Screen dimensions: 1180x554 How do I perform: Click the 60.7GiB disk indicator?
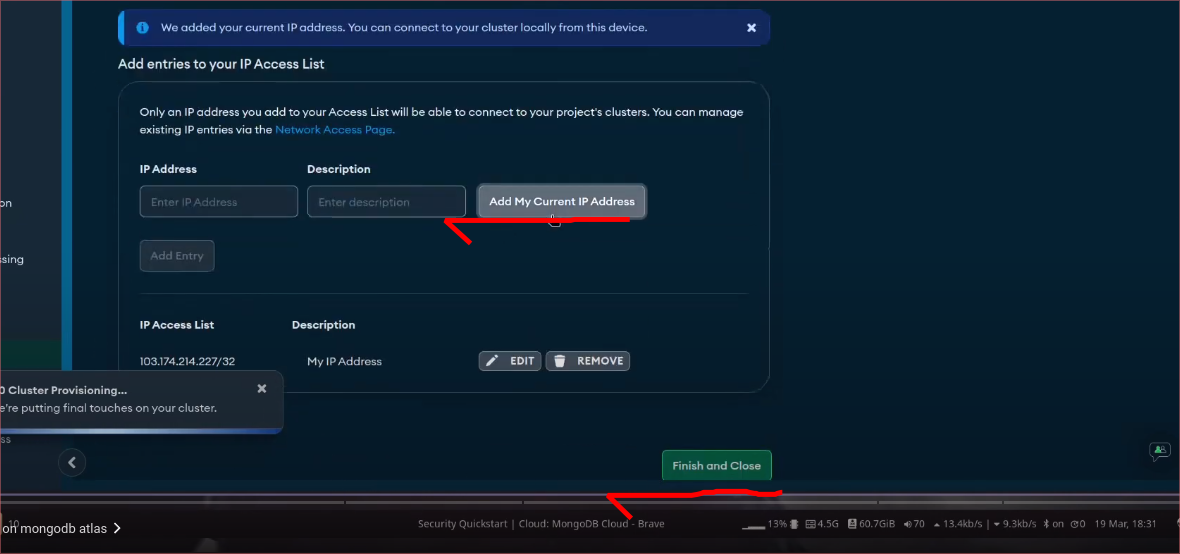[871, 524]
